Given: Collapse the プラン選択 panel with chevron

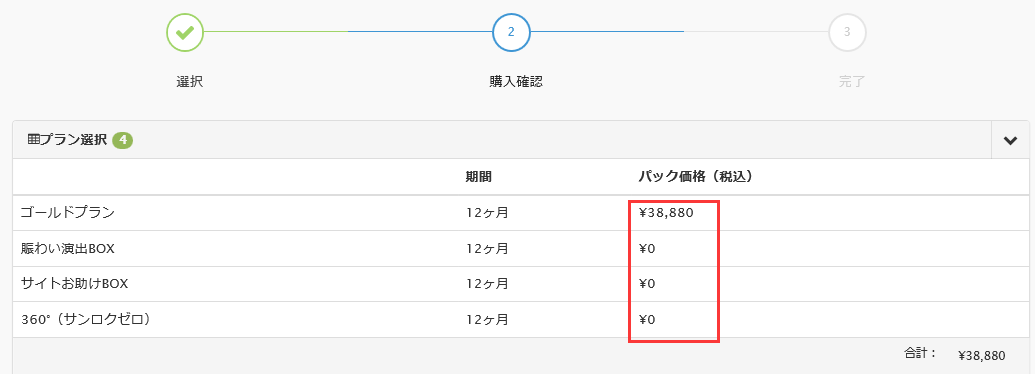Looking at the screenshot, I should [x=1010, y=140].
